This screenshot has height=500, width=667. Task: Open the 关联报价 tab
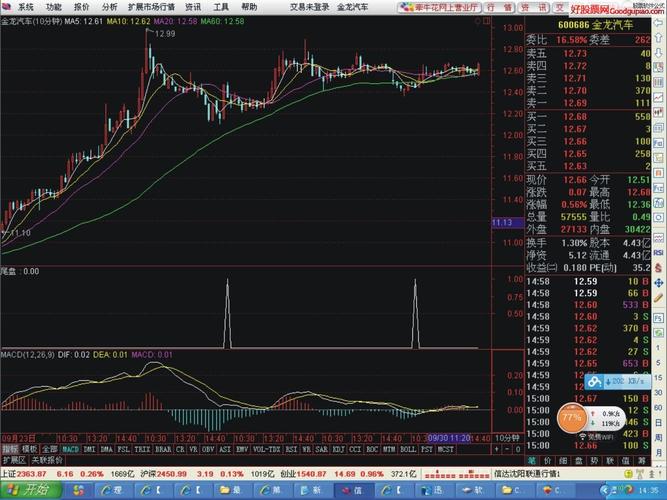click(x=47, y=460)
